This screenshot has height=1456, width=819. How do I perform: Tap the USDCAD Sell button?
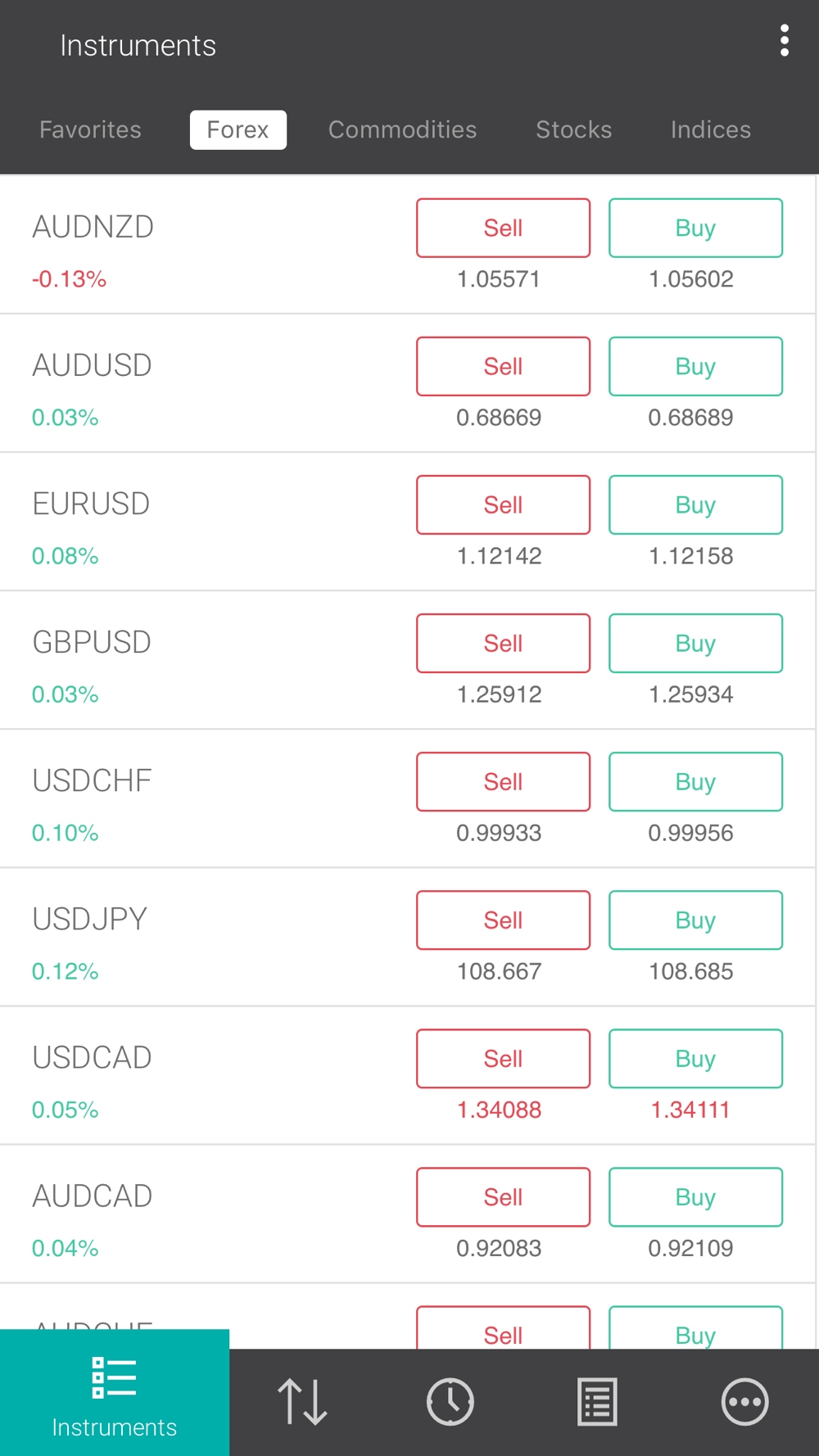click(x=503, y=1058)
